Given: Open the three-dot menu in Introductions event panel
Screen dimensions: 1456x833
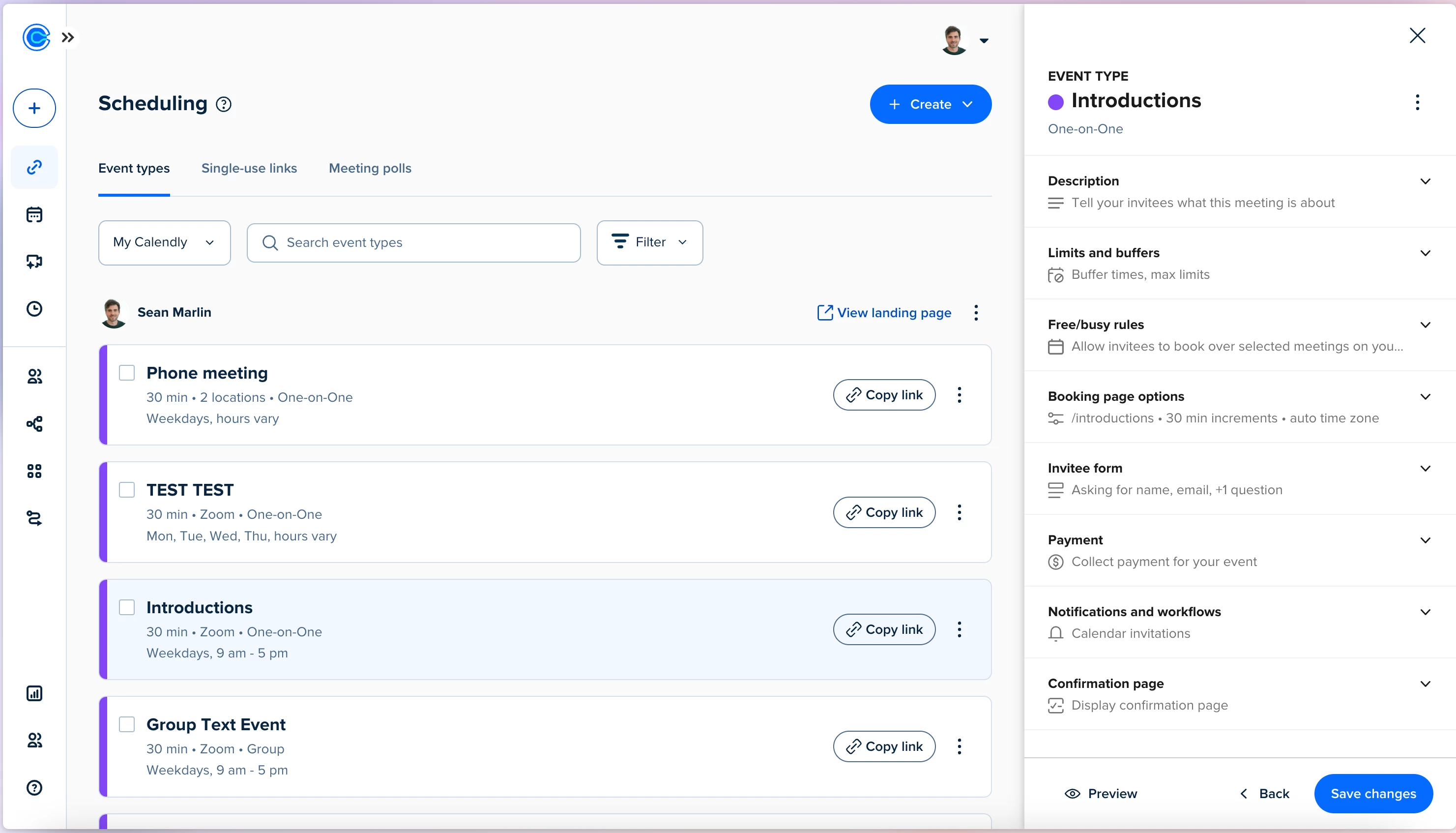Looking at the screenshot, I should 1417,102.
